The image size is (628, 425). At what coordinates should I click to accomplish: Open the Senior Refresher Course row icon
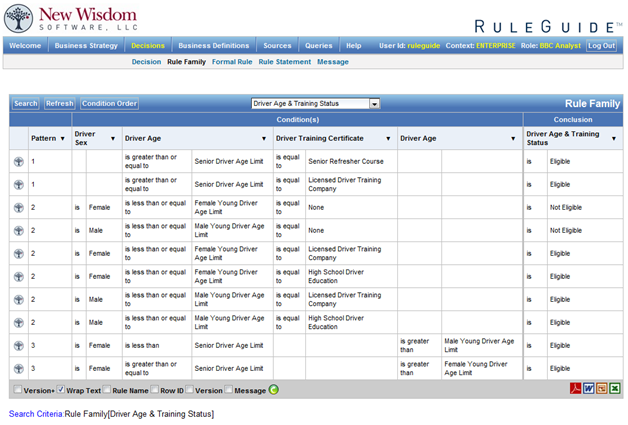point(19,161)
